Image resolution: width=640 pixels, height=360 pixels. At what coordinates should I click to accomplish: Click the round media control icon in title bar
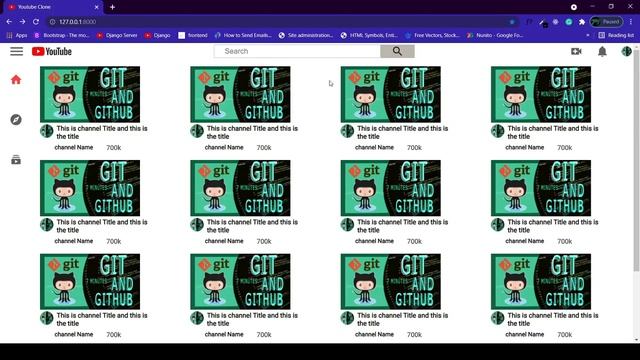click(x=573, y=7)
